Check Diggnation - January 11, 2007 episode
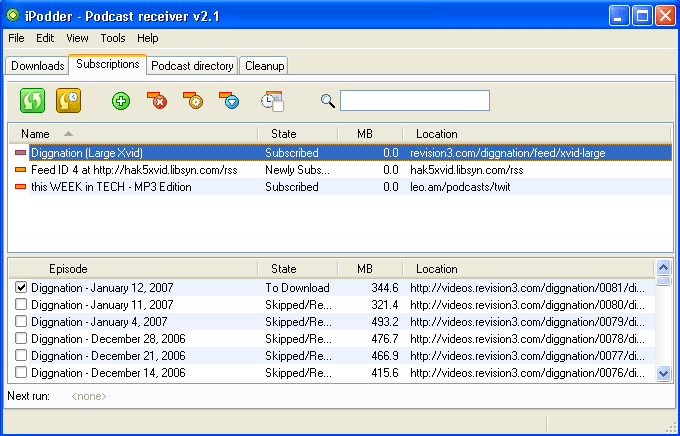Screen dimensions: 680x436 pyautogui.click(x=21, y=305)
